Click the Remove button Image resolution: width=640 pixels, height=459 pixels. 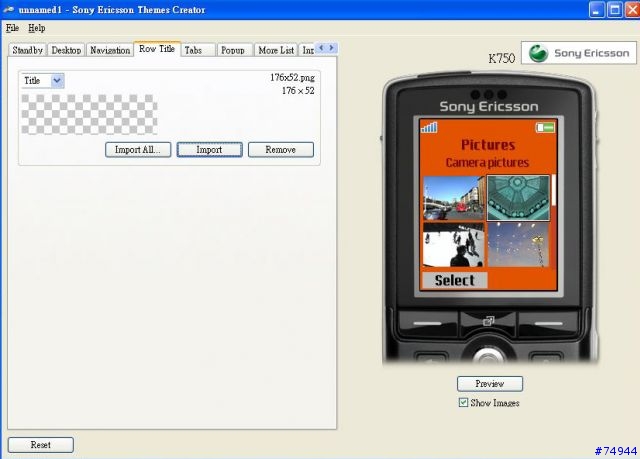click(281, 150)
